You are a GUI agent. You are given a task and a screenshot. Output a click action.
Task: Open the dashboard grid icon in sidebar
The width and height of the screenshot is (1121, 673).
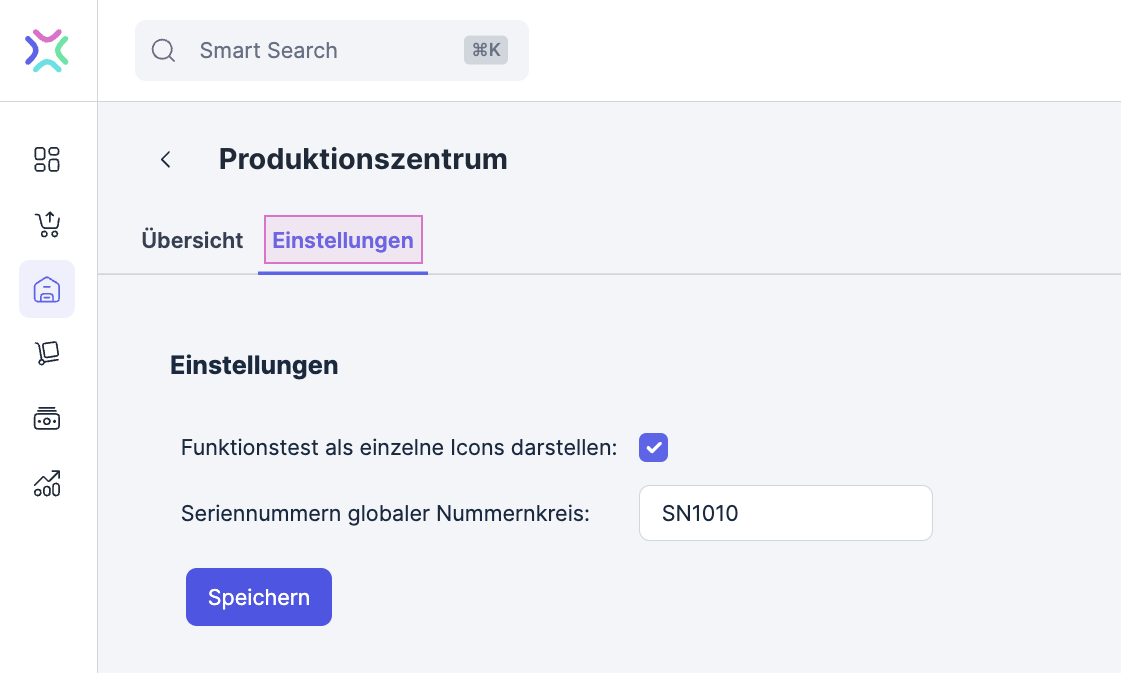[47, 160]
